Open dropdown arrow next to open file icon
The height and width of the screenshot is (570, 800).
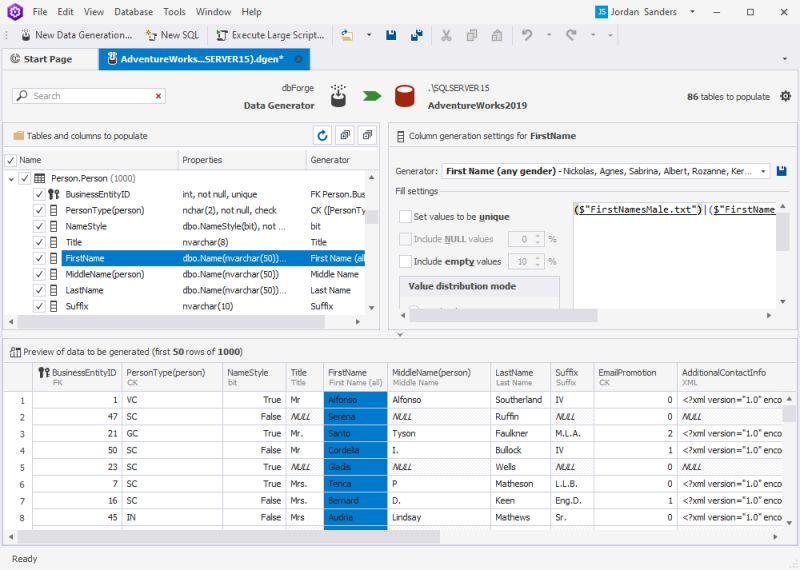coord(369,35)
